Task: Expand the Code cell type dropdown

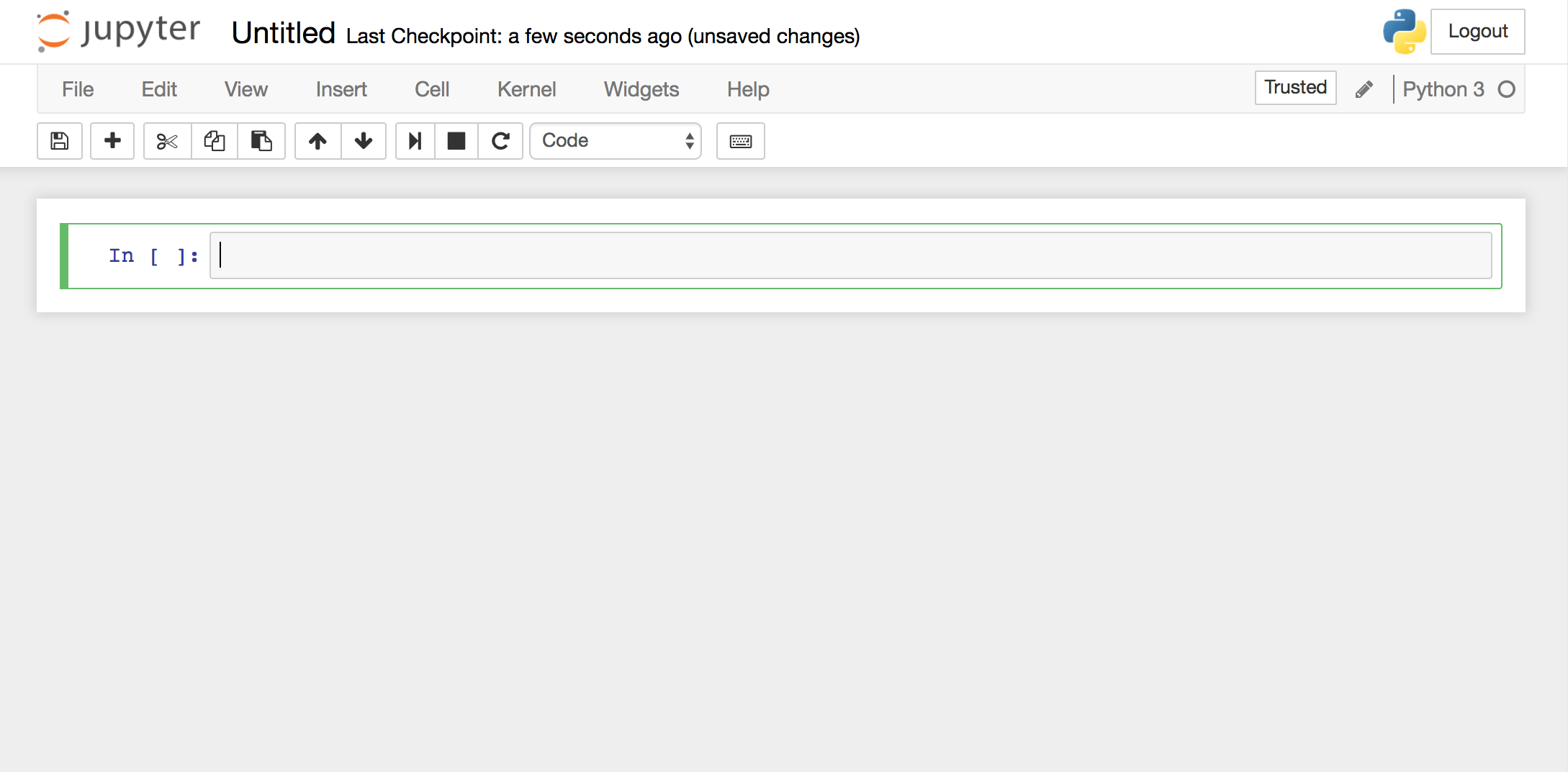Action: [616, 141]
